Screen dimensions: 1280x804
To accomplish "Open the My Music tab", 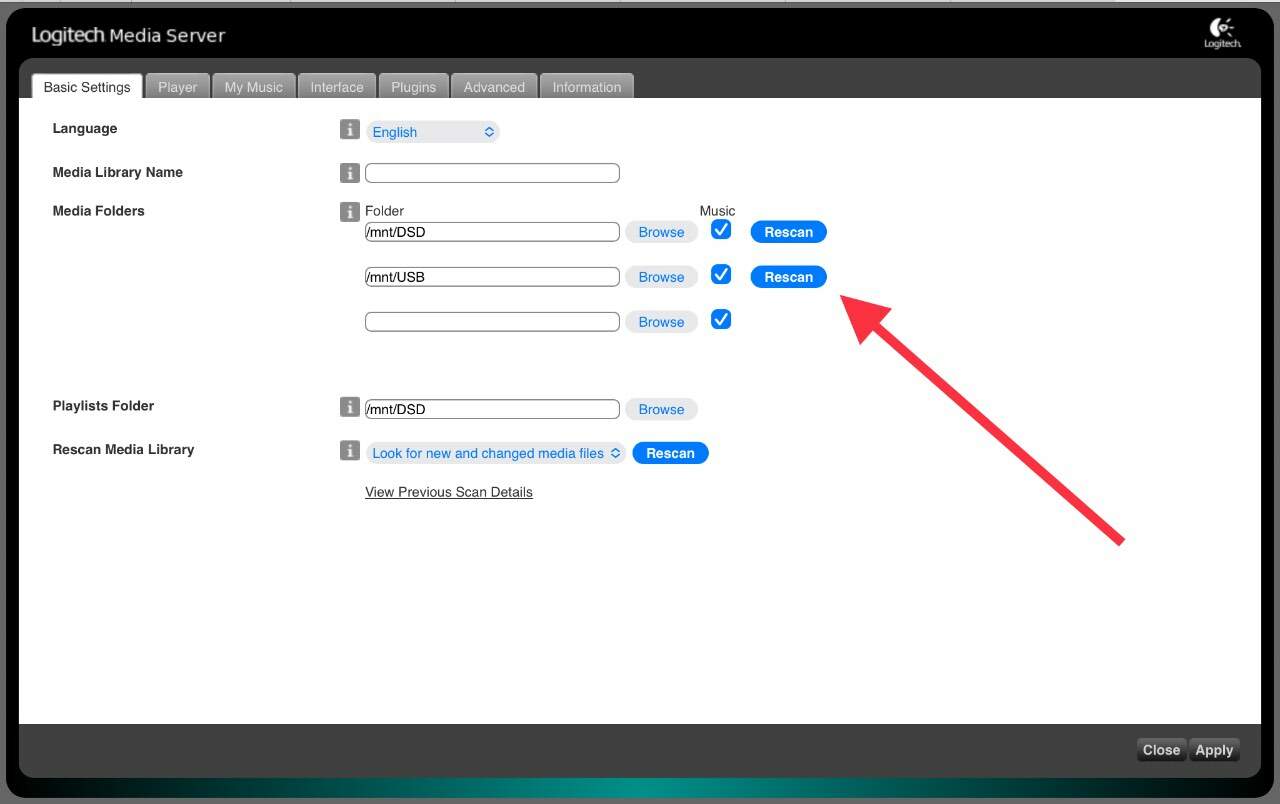I will 253,86.
